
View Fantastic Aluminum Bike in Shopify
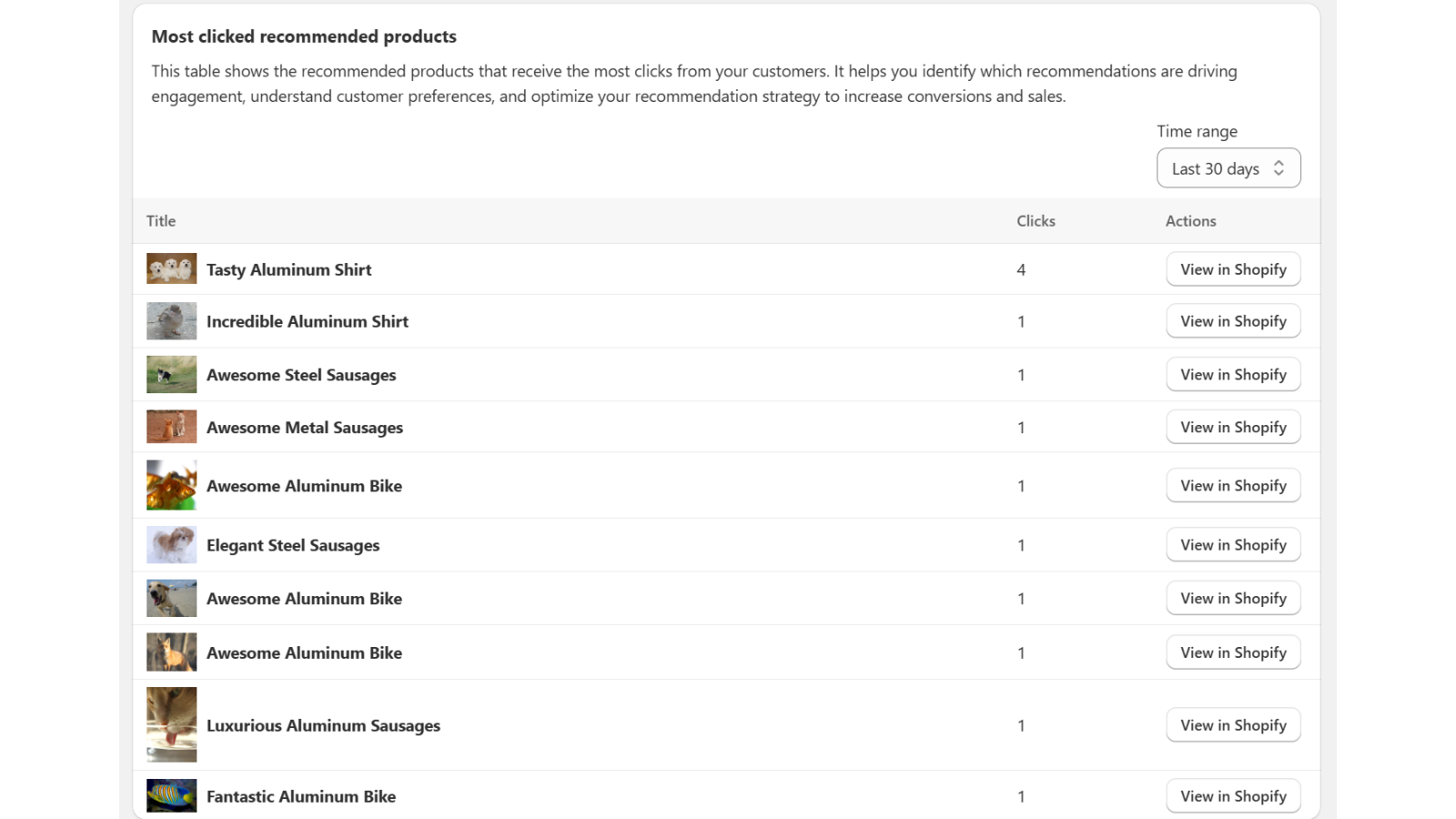pyautogui.click(x=1233, y=795)
